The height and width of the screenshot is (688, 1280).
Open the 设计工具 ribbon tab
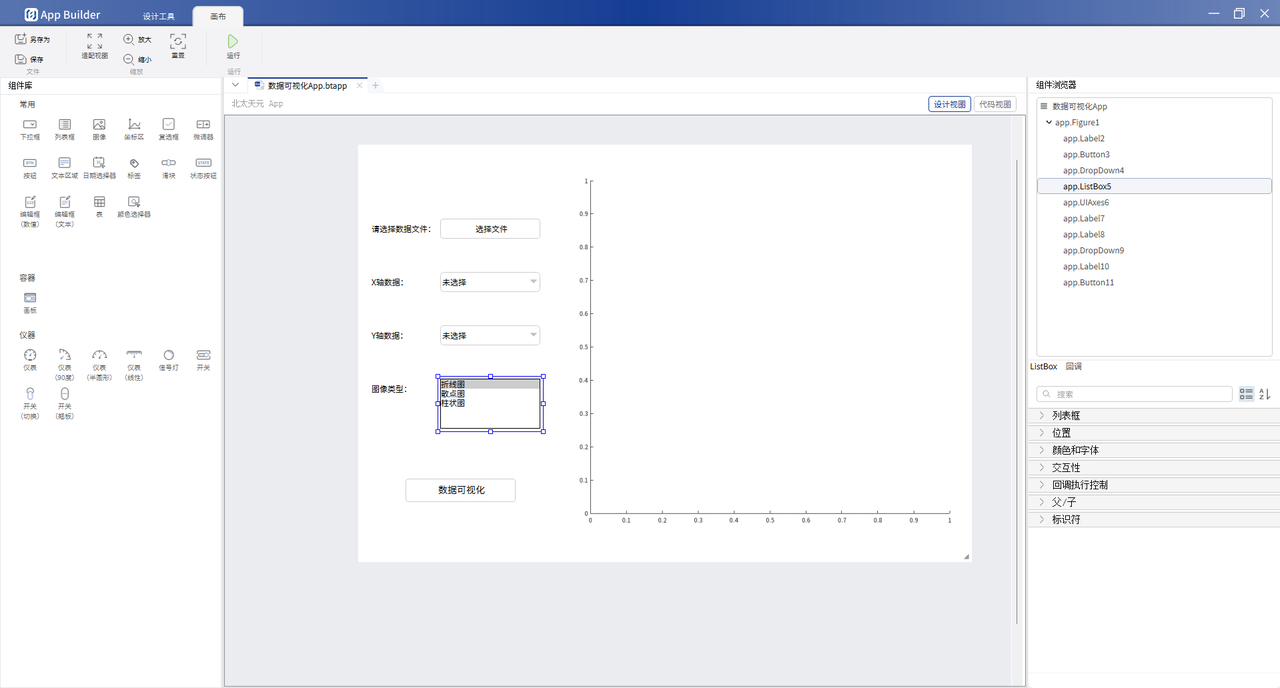(159, 16)
